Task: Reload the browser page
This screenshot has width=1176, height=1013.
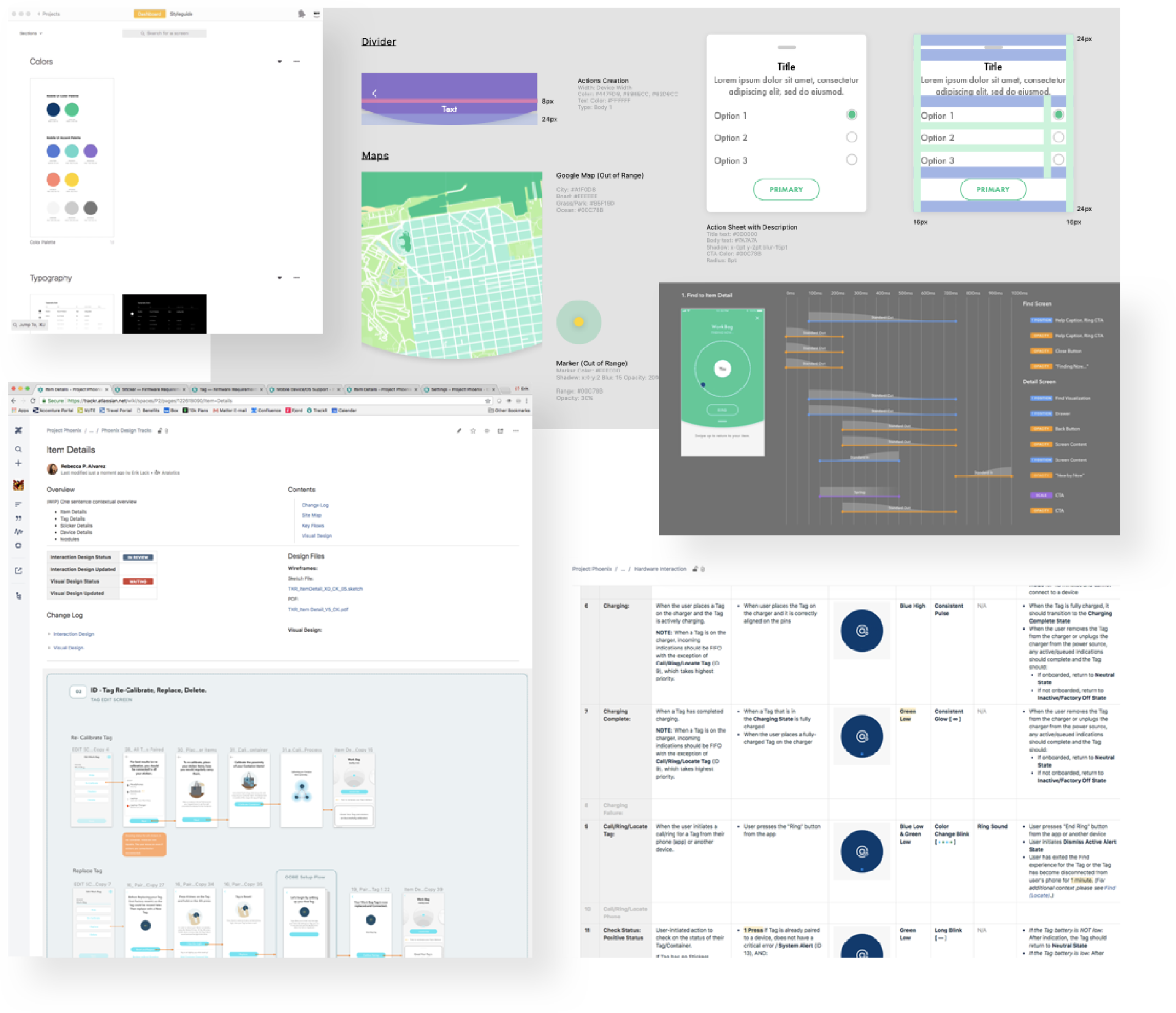Action: tap(33, 401)
